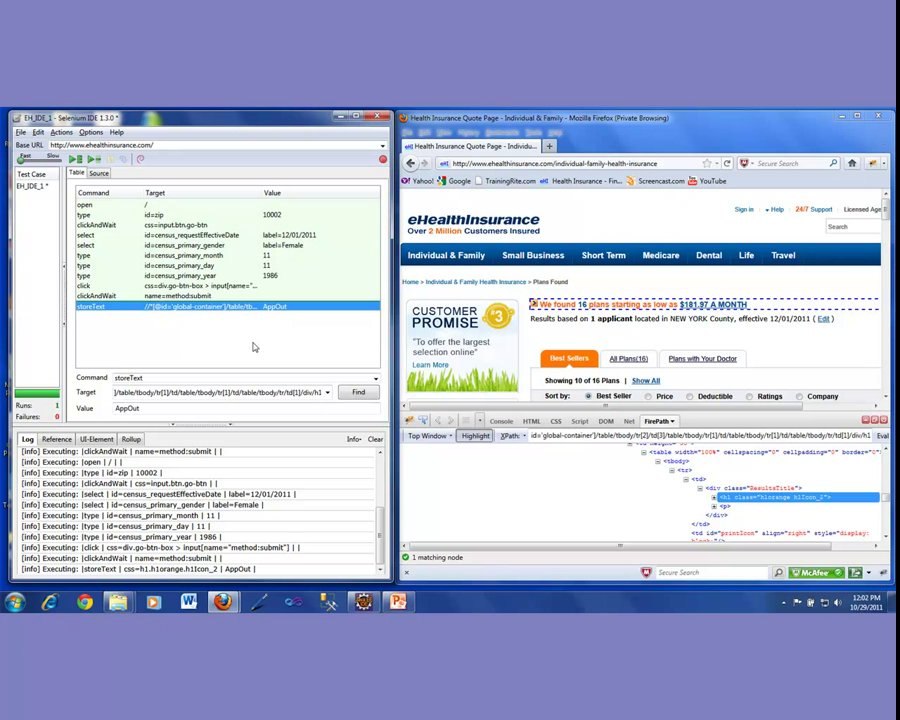Select the 'type id=zip 10002' row
This screenshot has width=900, height=720.
pyautogui.click(x=228, y=215)
